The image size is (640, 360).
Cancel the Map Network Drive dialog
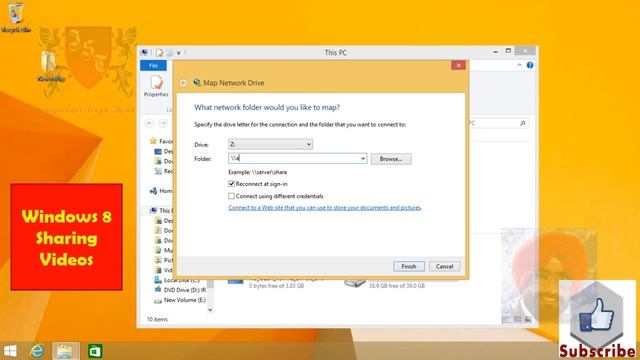[444, 267]
